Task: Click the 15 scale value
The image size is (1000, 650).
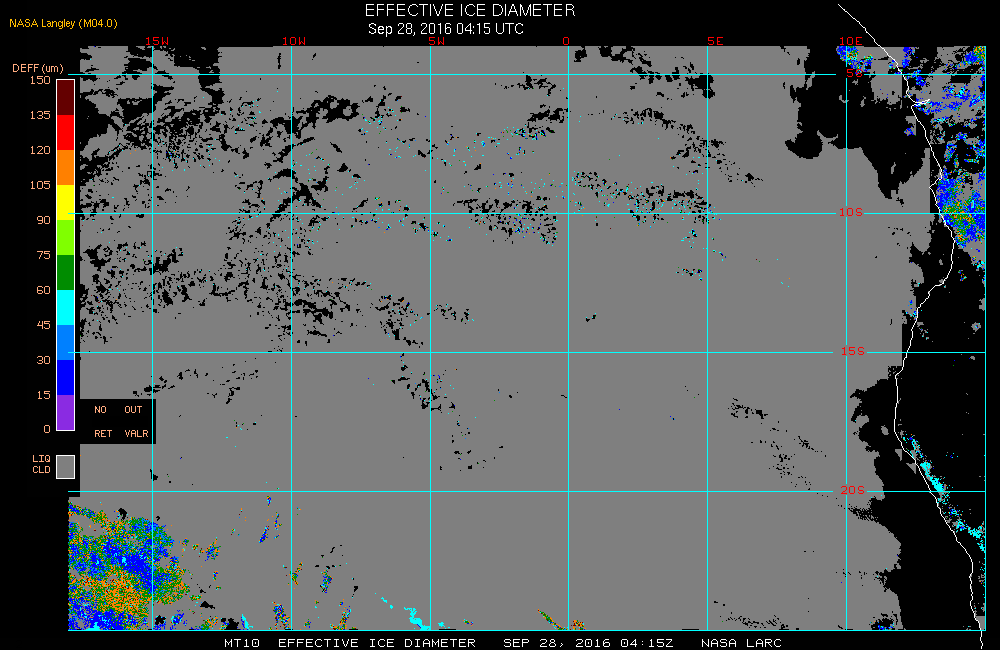Action: [43, 396]
